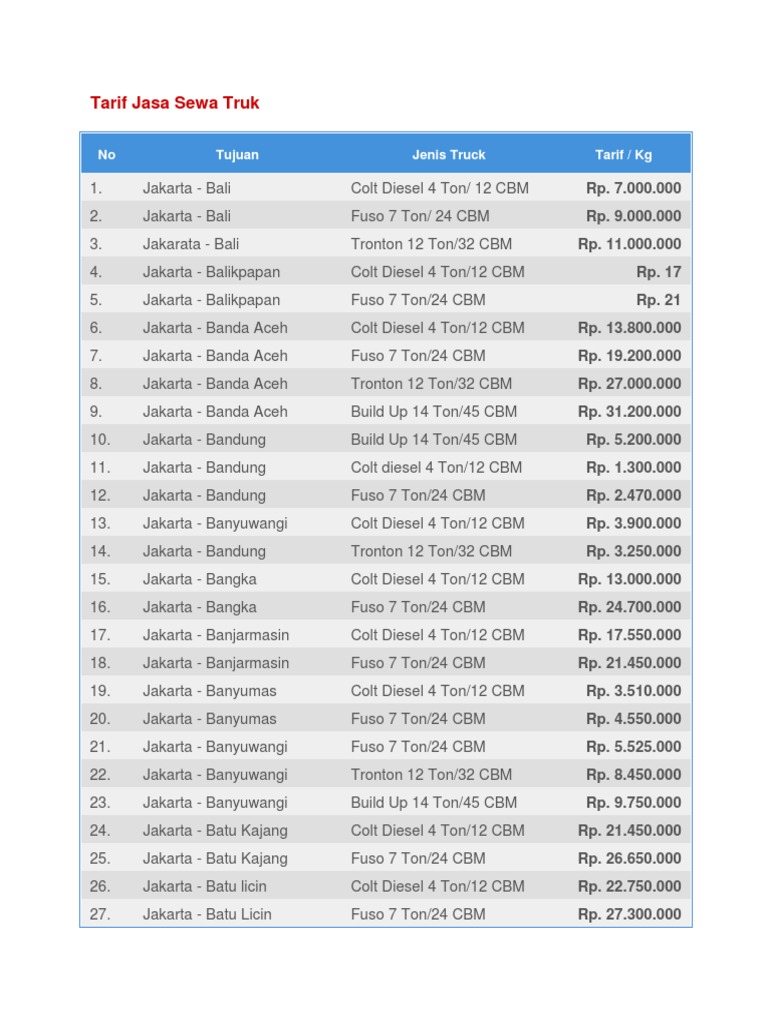Image resolution: width=768 pixels, height=1024 pixels.
Task: Click the "Tarif Jasa Sewa Truk" title
Action: (x=175, y=103)
